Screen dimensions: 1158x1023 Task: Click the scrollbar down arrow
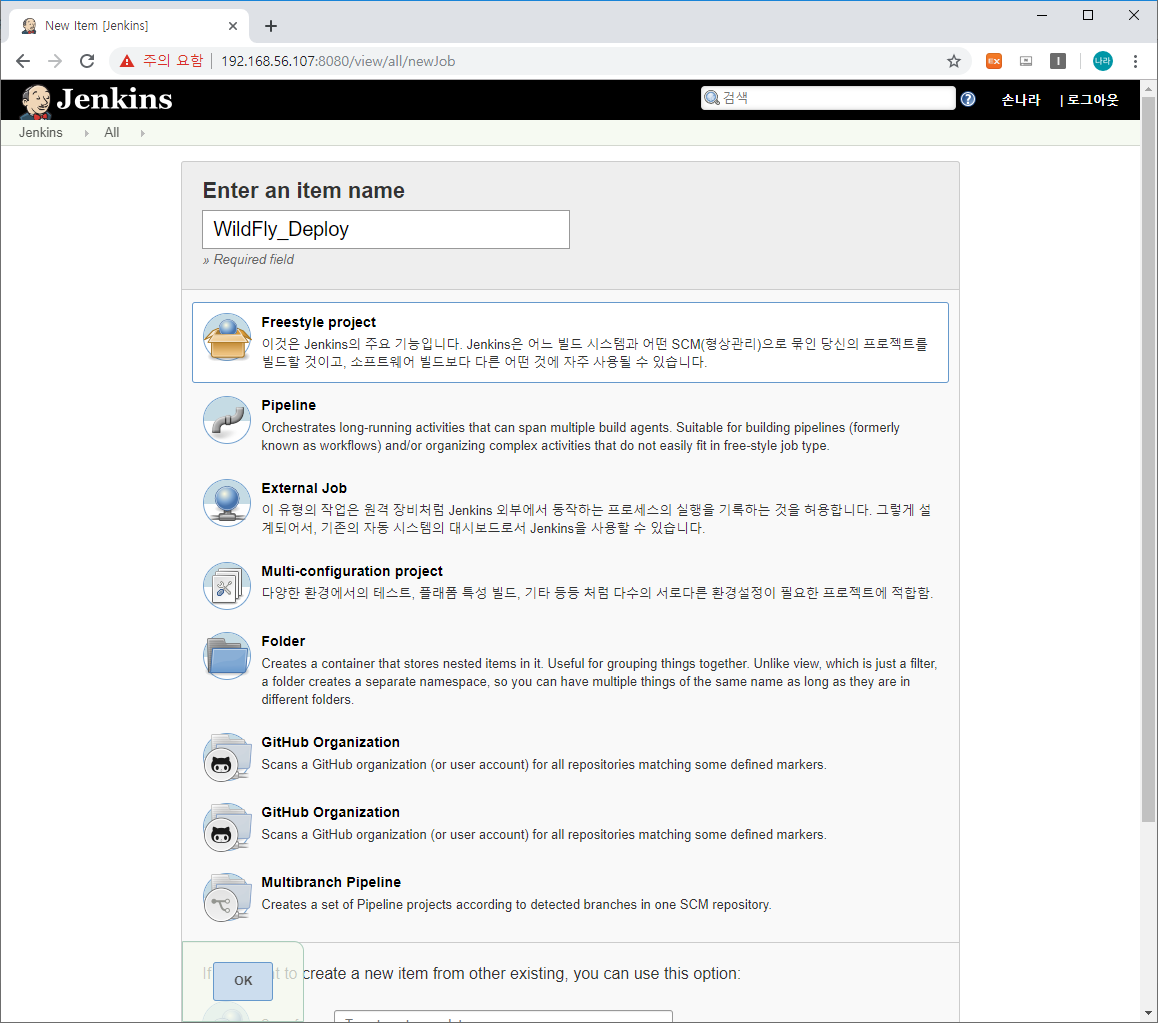click(x=1148, y=1013)
